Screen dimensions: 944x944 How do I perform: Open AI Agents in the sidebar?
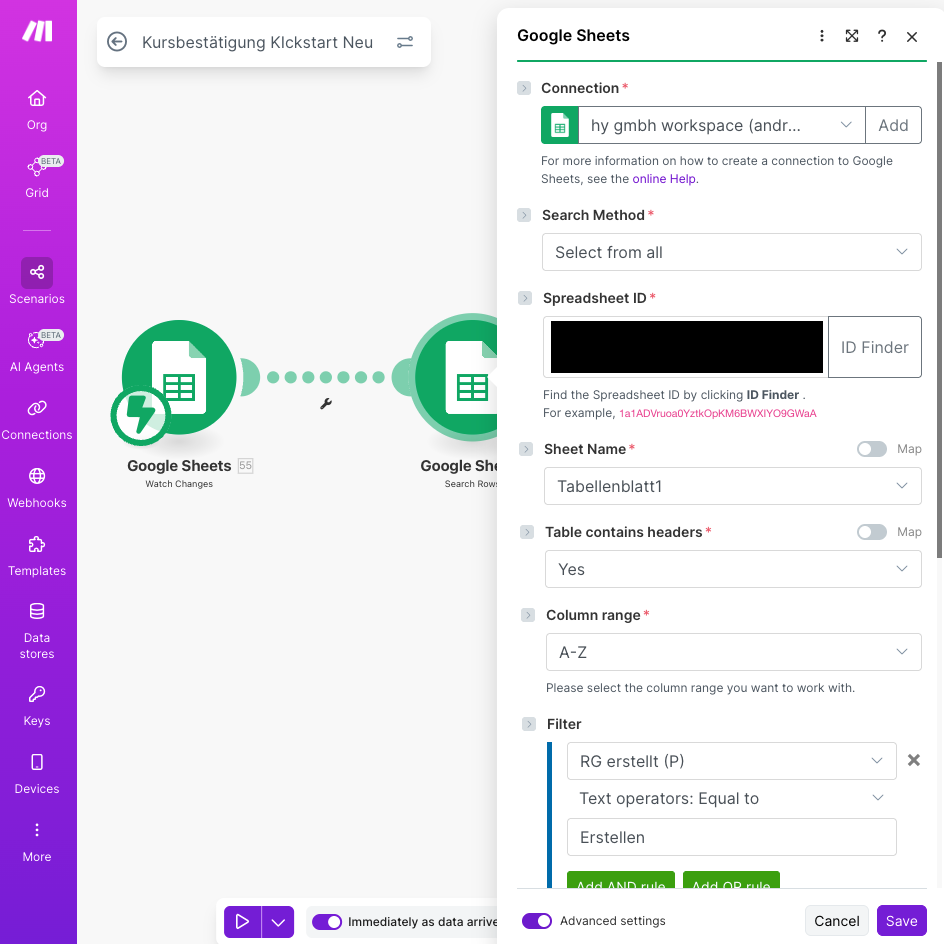tap(37, 352)
